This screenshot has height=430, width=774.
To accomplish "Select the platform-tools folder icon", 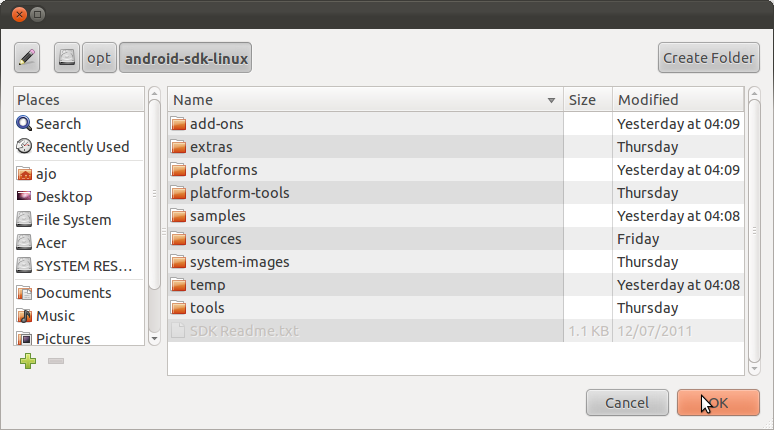I will (178, 193).
